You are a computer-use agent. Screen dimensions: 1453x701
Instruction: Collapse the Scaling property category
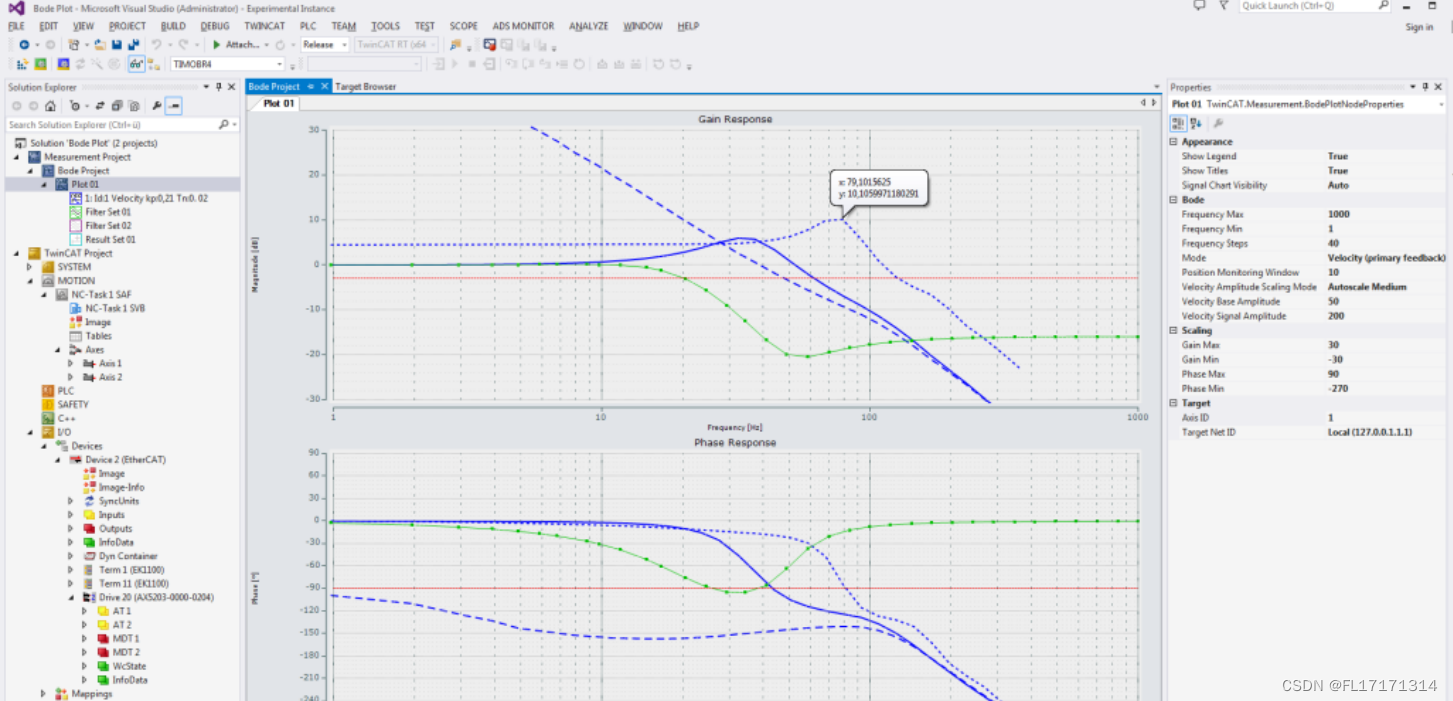pos(1174,330)
